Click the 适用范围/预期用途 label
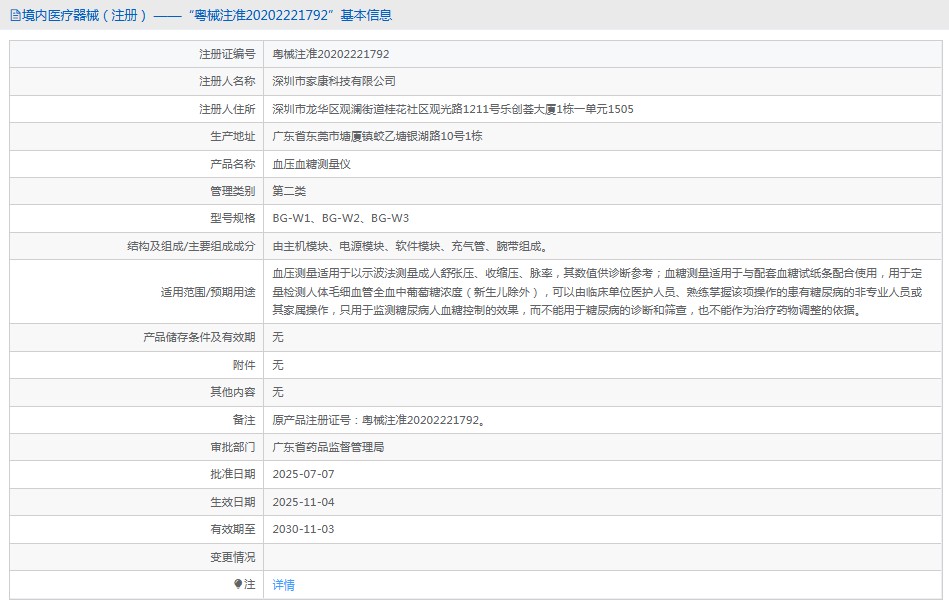 click(208, 292)
